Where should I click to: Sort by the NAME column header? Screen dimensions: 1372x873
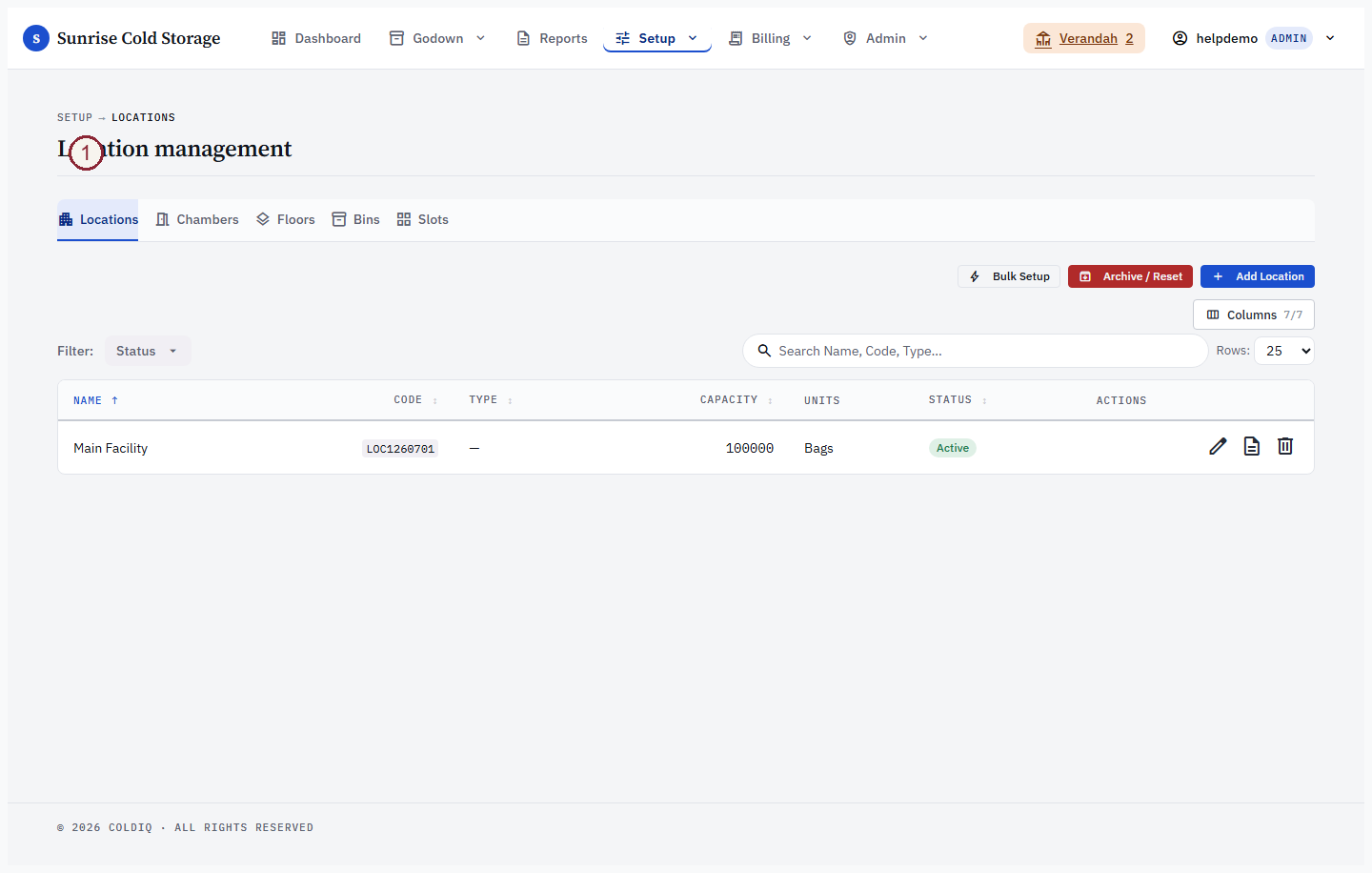[x=95, y=400]
